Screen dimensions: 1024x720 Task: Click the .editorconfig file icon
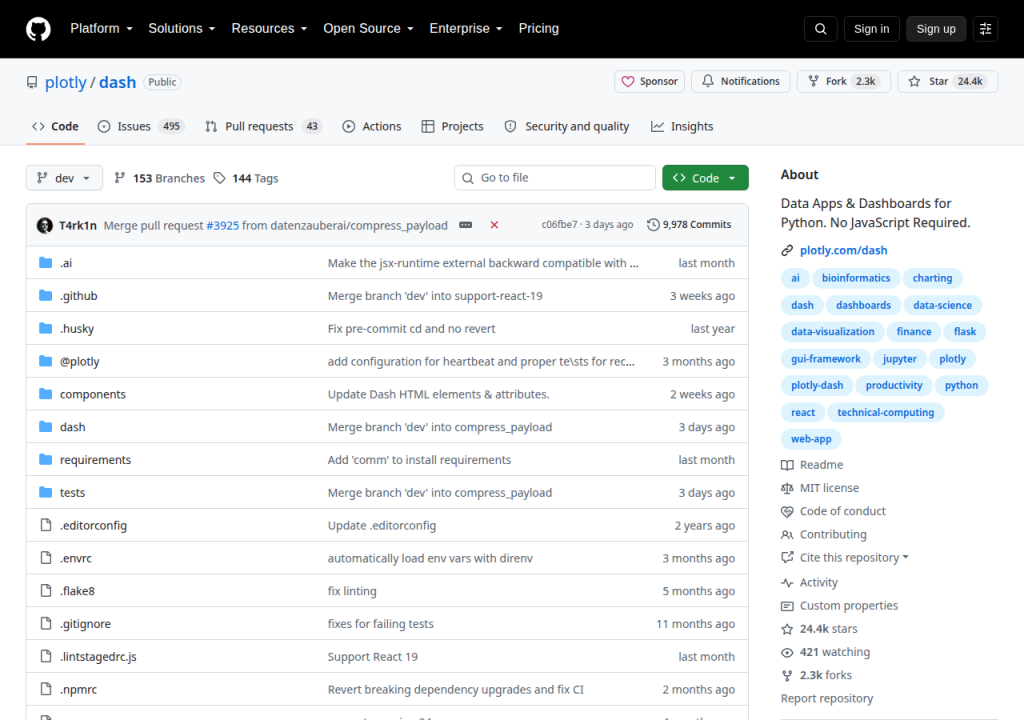pyautogui.click(x=46, y=525)
